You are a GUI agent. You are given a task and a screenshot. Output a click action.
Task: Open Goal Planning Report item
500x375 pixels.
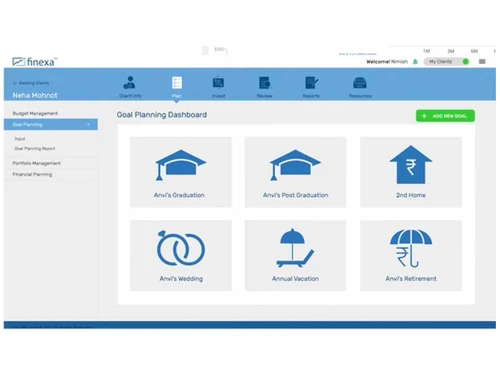point(35,149)
